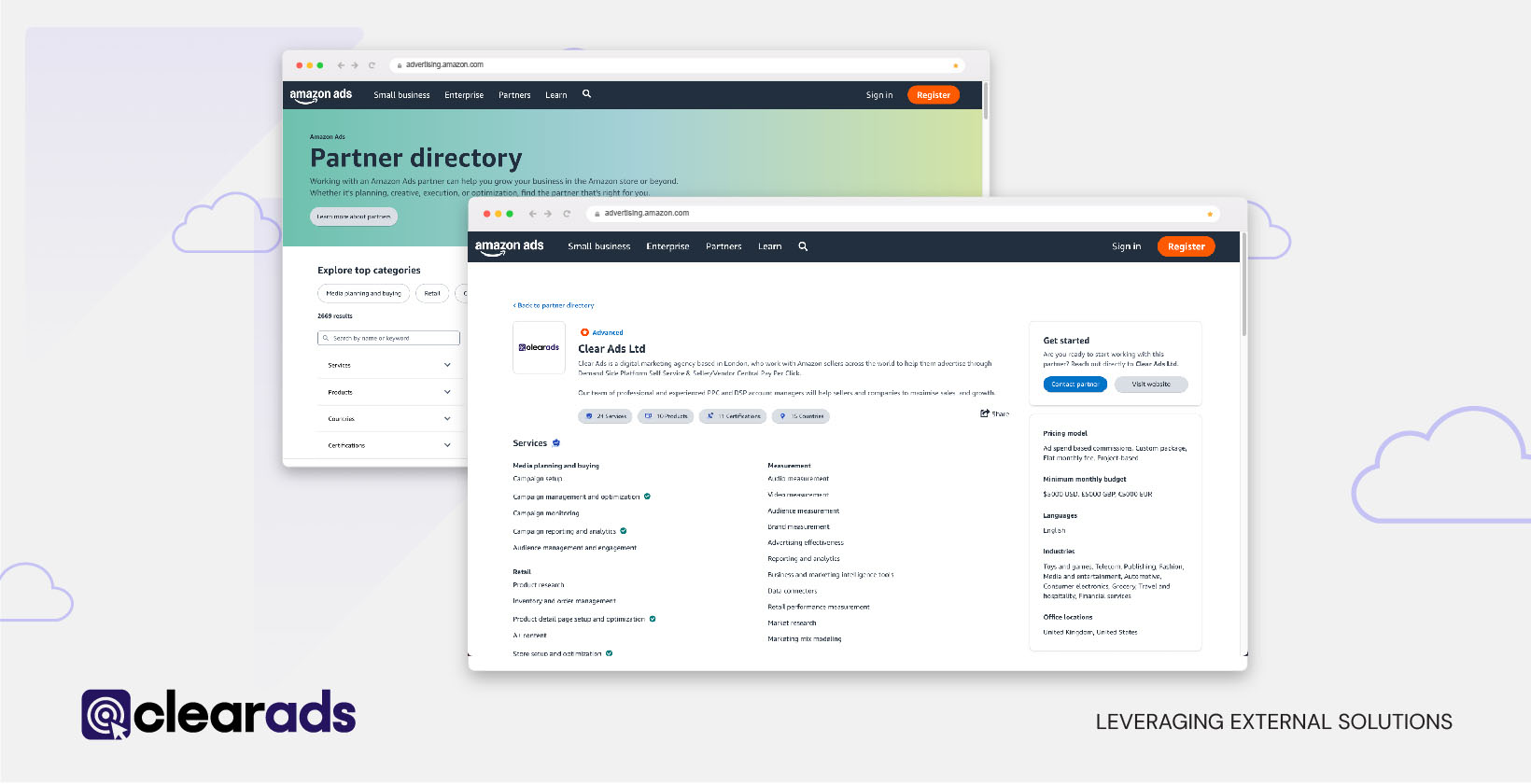Click back arrow in back browser window

click(x=341, y=65)
